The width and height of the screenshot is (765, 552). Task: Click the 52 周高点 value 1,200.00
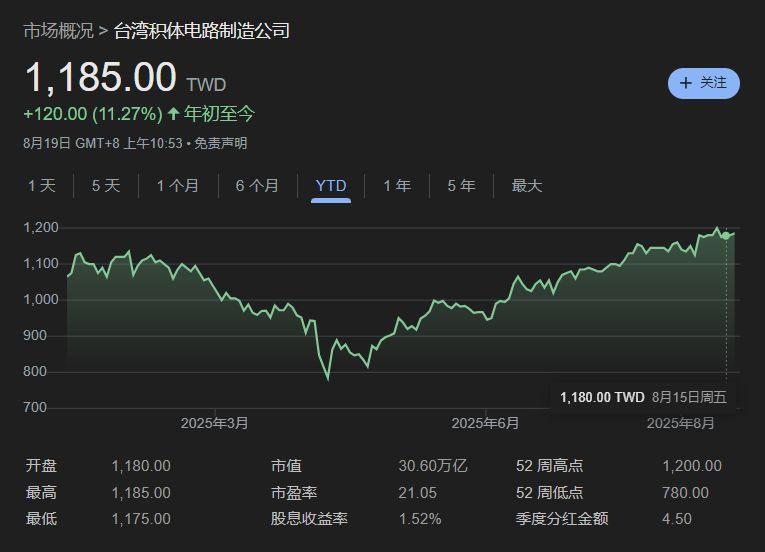[x=692, y=466]
